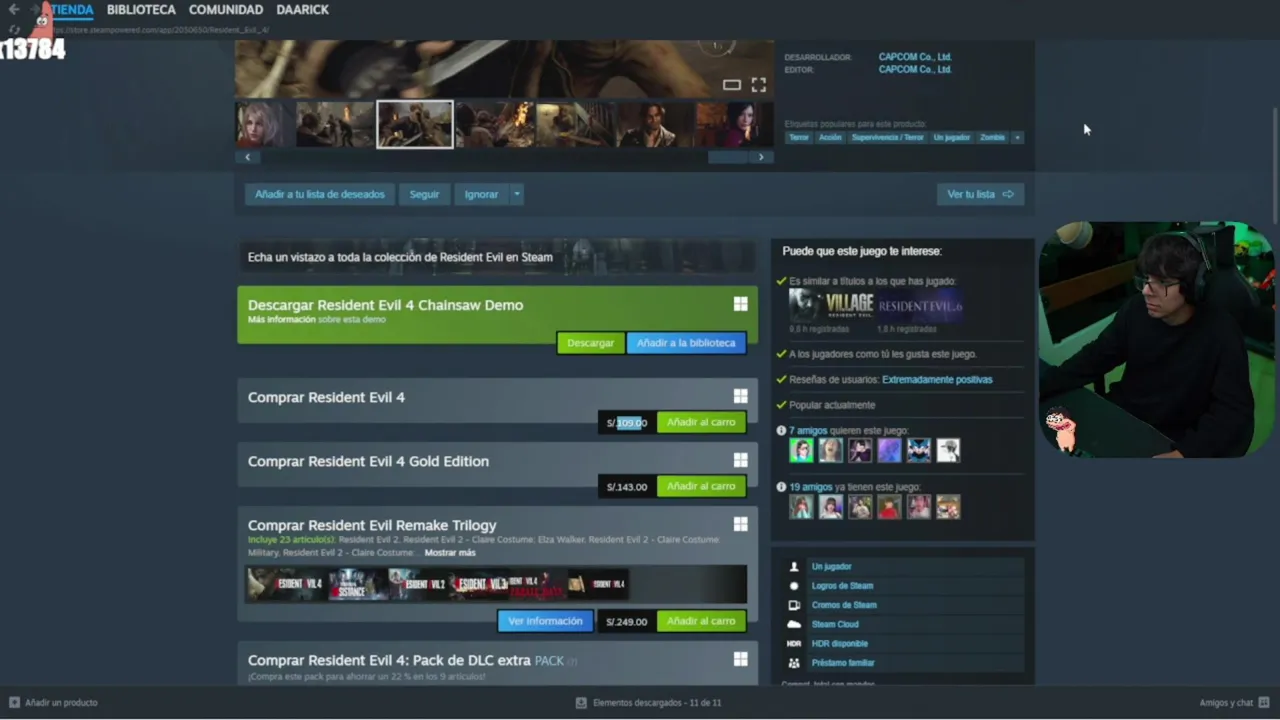Viewport: 1280px width, 720px height.
Task: Open the COMUNIDAD tab
Action: [226, 9]
